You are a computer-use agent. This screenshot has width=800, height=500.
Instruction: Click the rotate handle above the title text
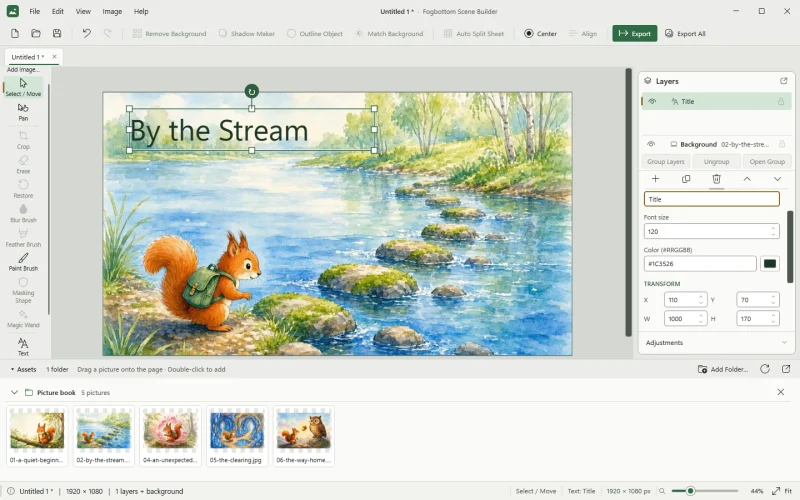(252, 91)
